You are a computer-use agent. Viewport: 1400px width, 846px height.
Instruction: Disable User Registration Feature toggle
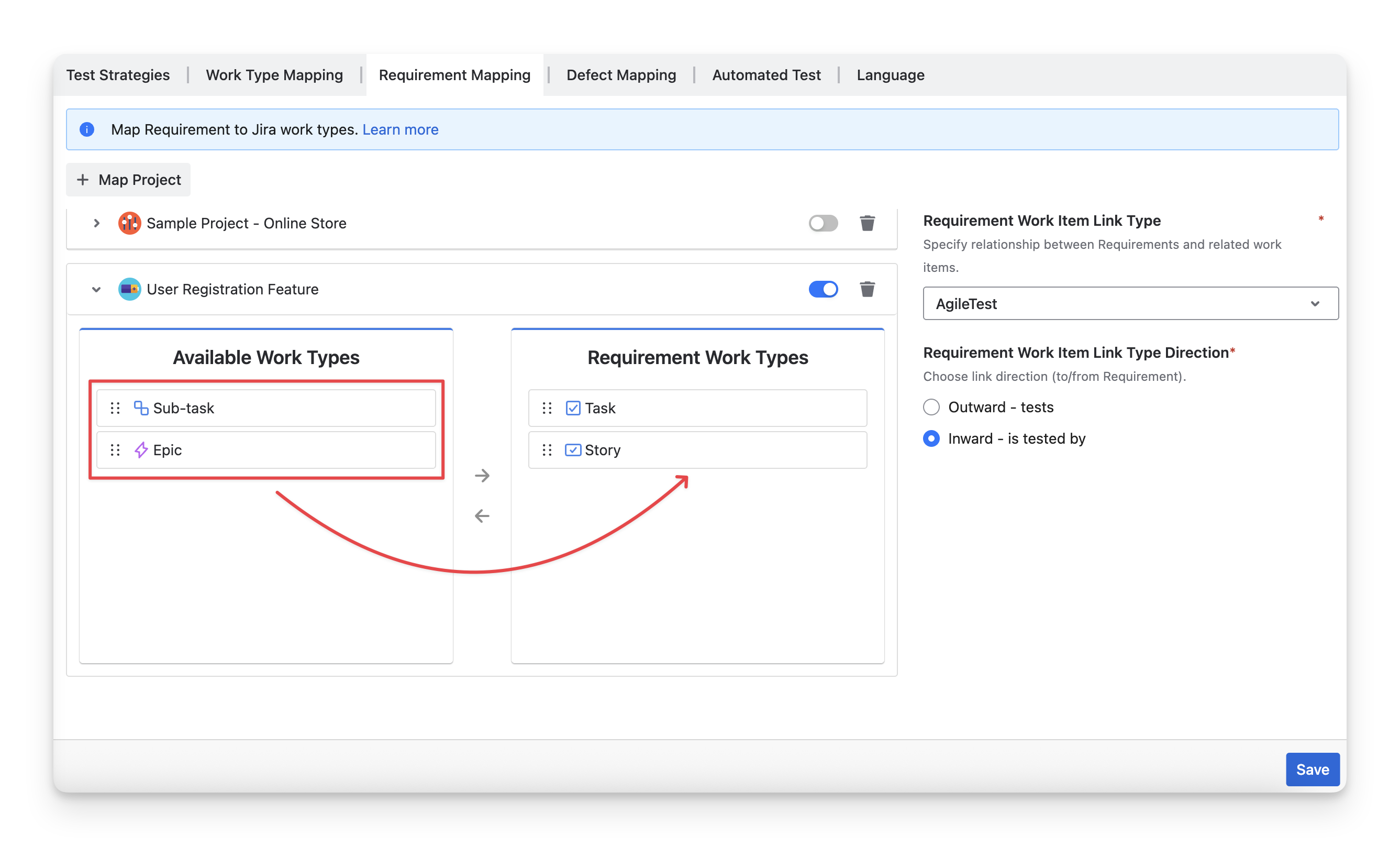823,289
